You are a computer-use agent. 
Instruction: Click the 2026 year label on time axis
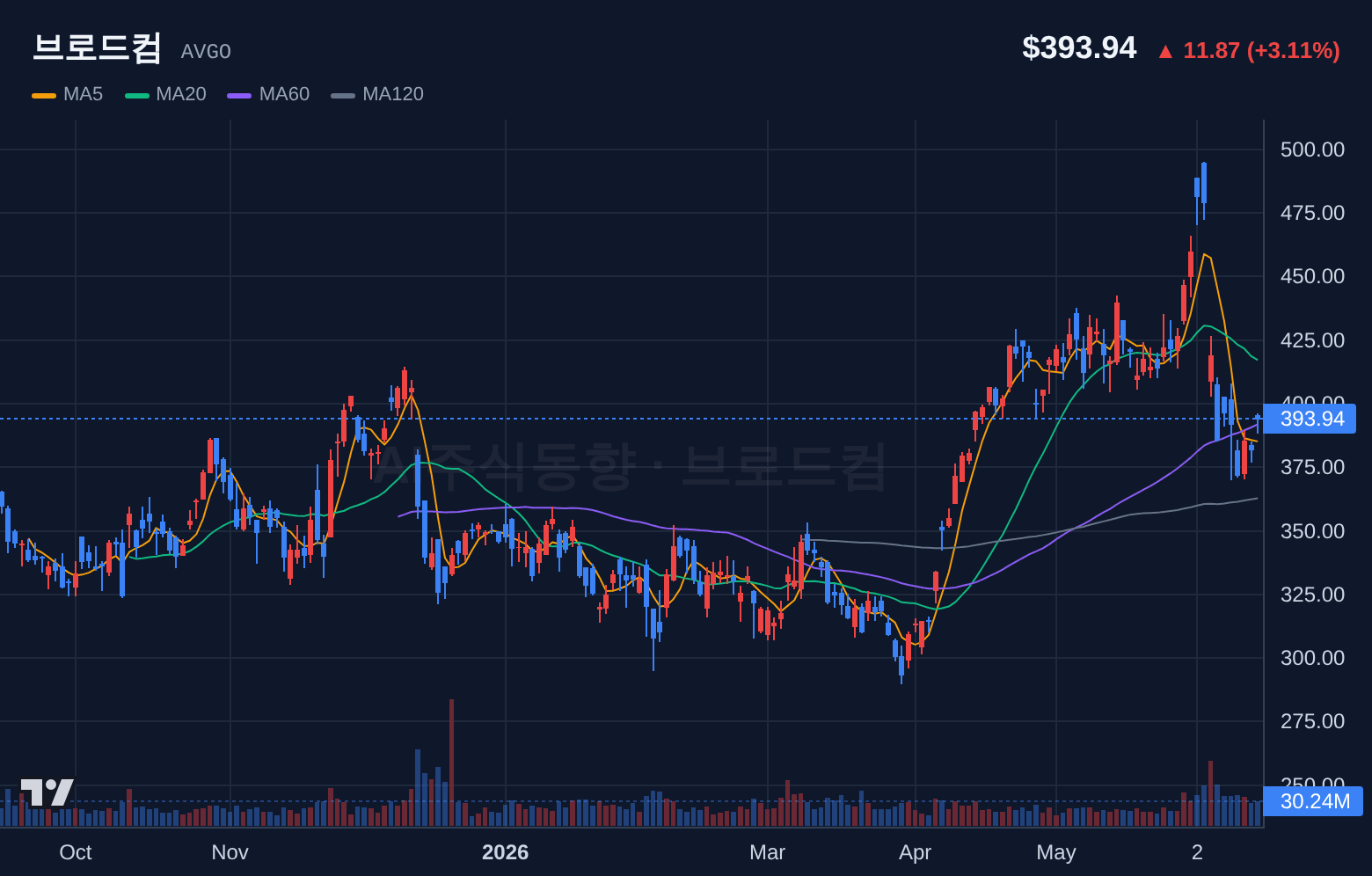[506, 852]
